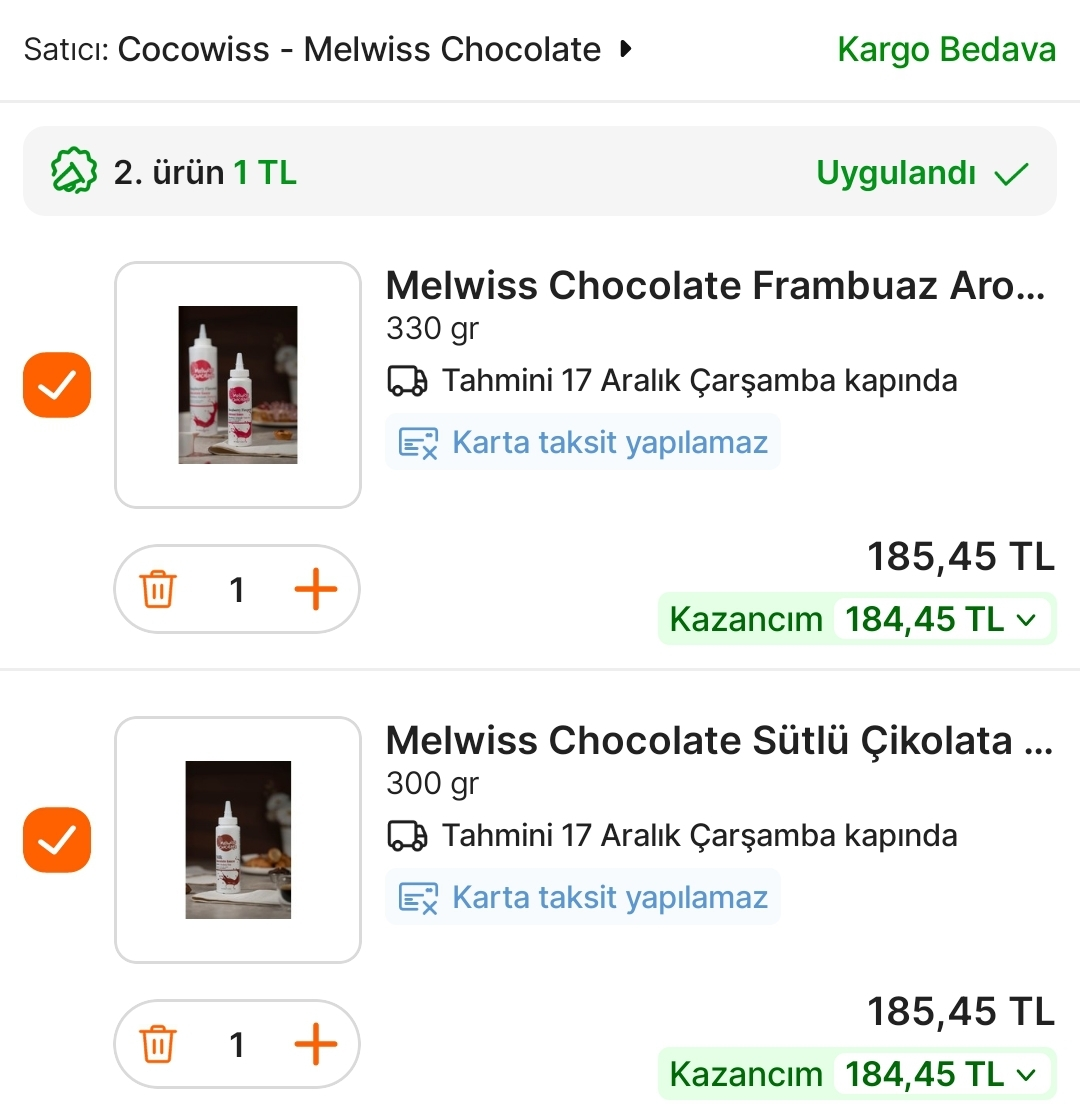1080x1115 pixels.
Task: Remove the Sütlü Çikolata product via trash icon
Action: point(158,1045)
